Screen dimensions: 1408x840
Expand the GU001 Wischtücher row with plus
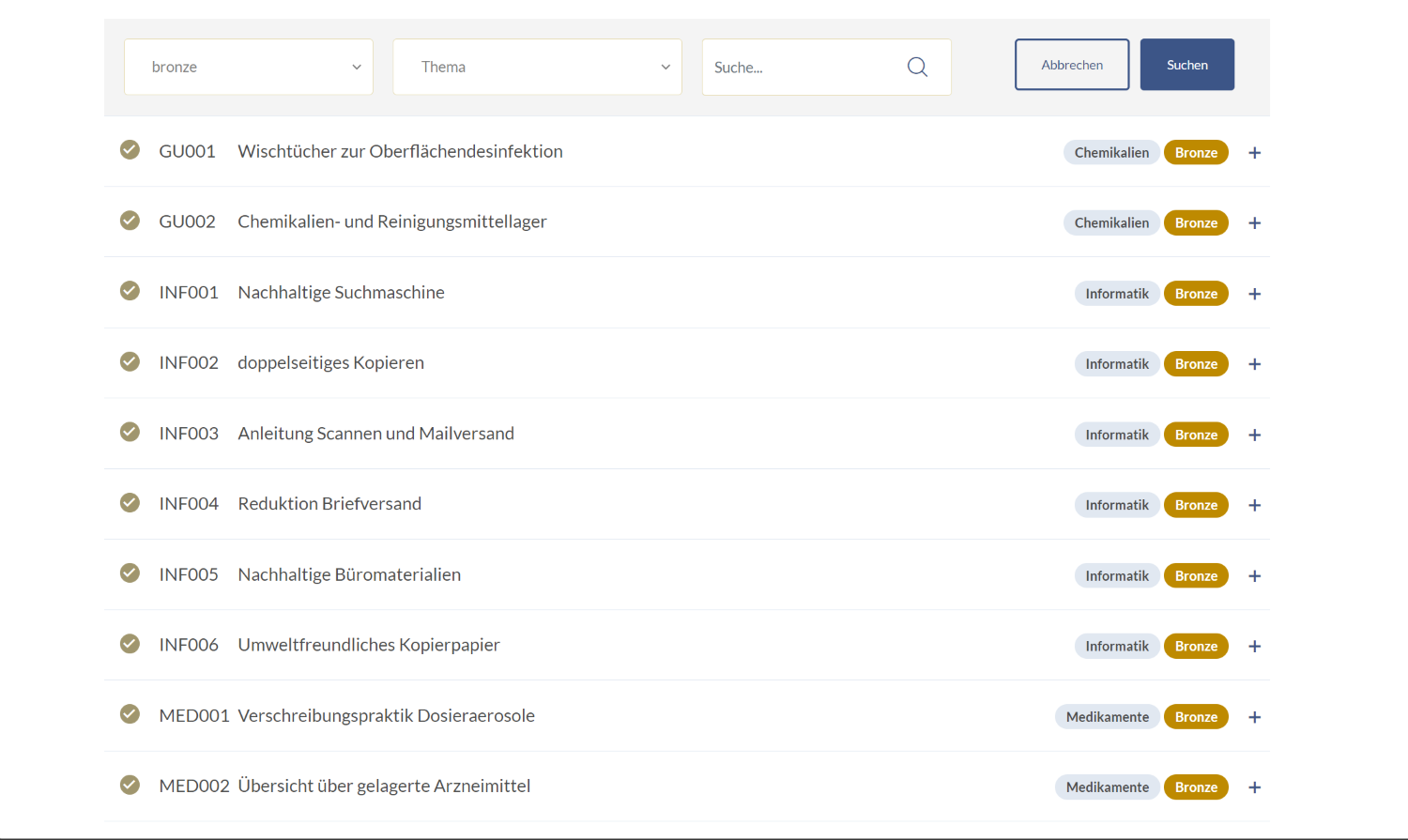pos(1254,153)
